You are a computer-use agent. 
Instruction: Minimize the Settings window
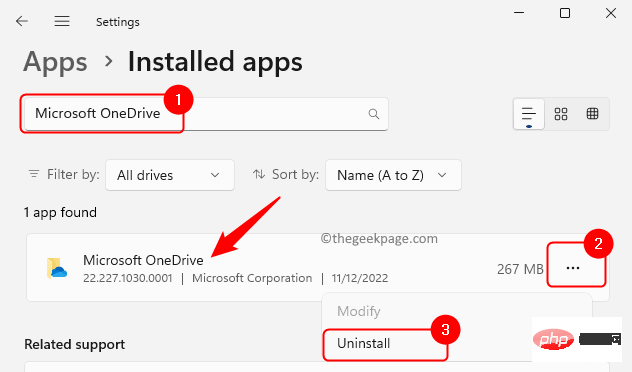[x=519, y=13]
